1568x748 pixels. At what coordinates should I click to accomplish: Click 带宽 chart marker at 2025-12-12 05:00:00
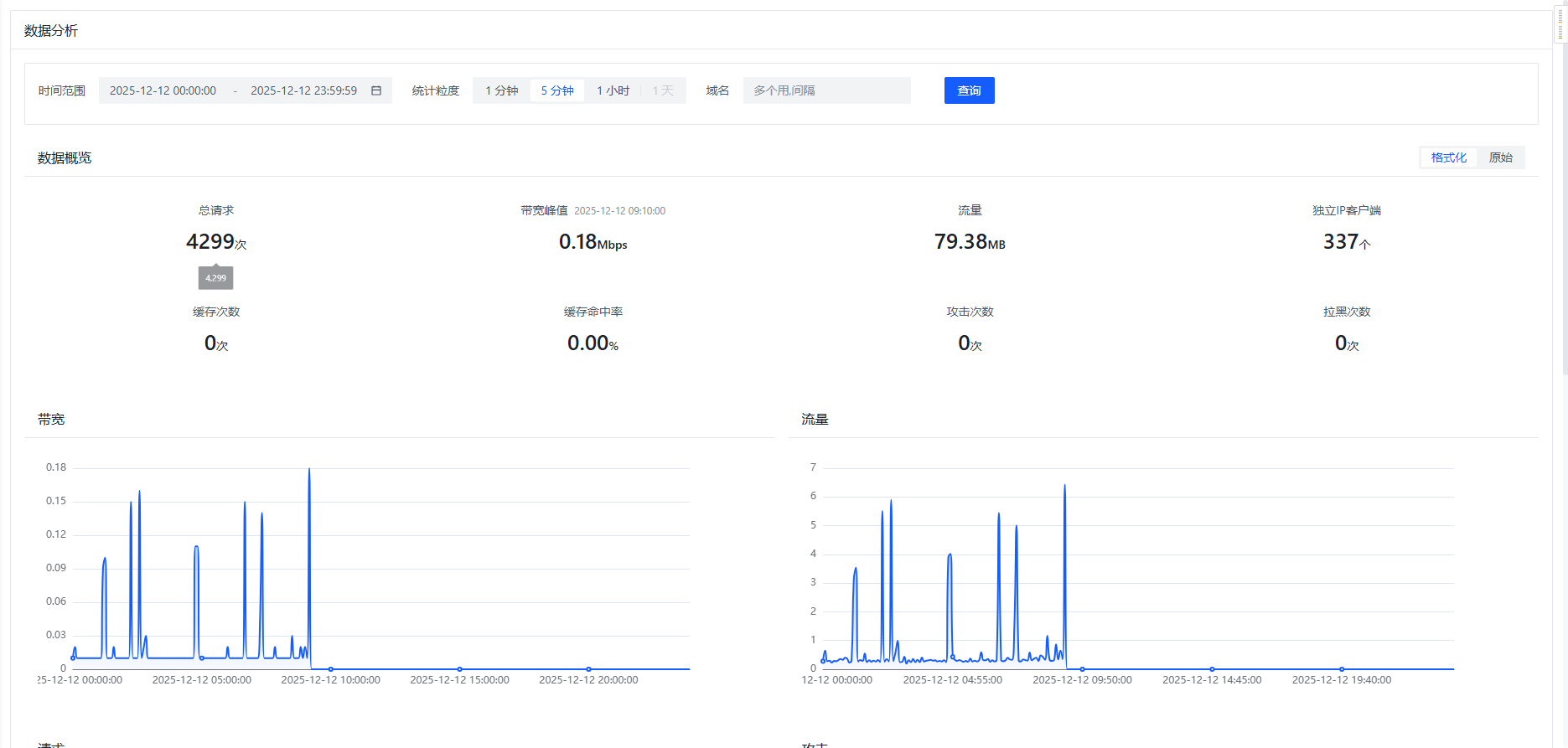(x=201, y=658)
